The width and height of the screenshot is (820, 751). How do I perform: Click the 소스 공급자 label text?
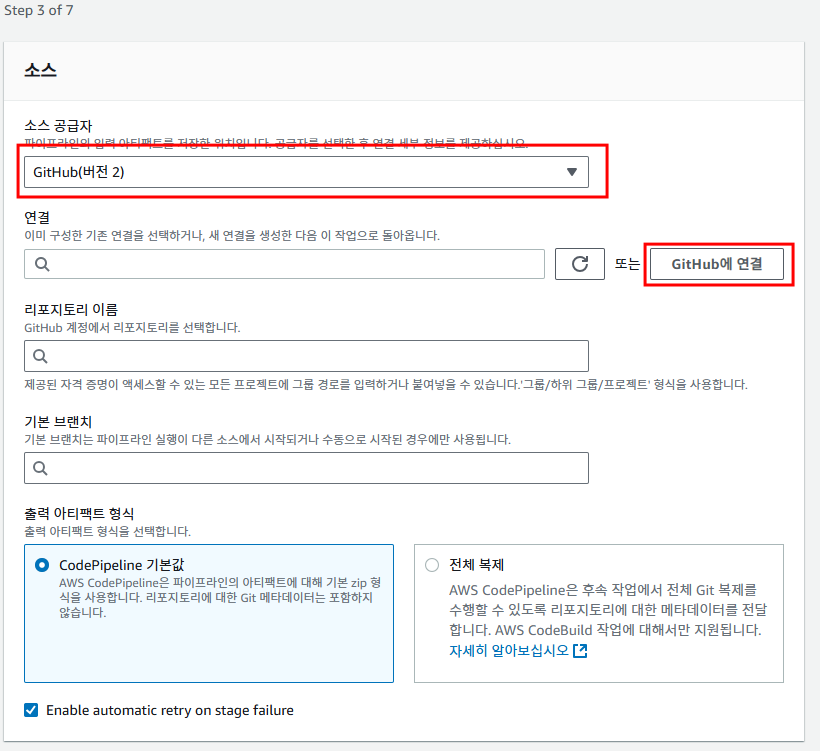[58, 126]
